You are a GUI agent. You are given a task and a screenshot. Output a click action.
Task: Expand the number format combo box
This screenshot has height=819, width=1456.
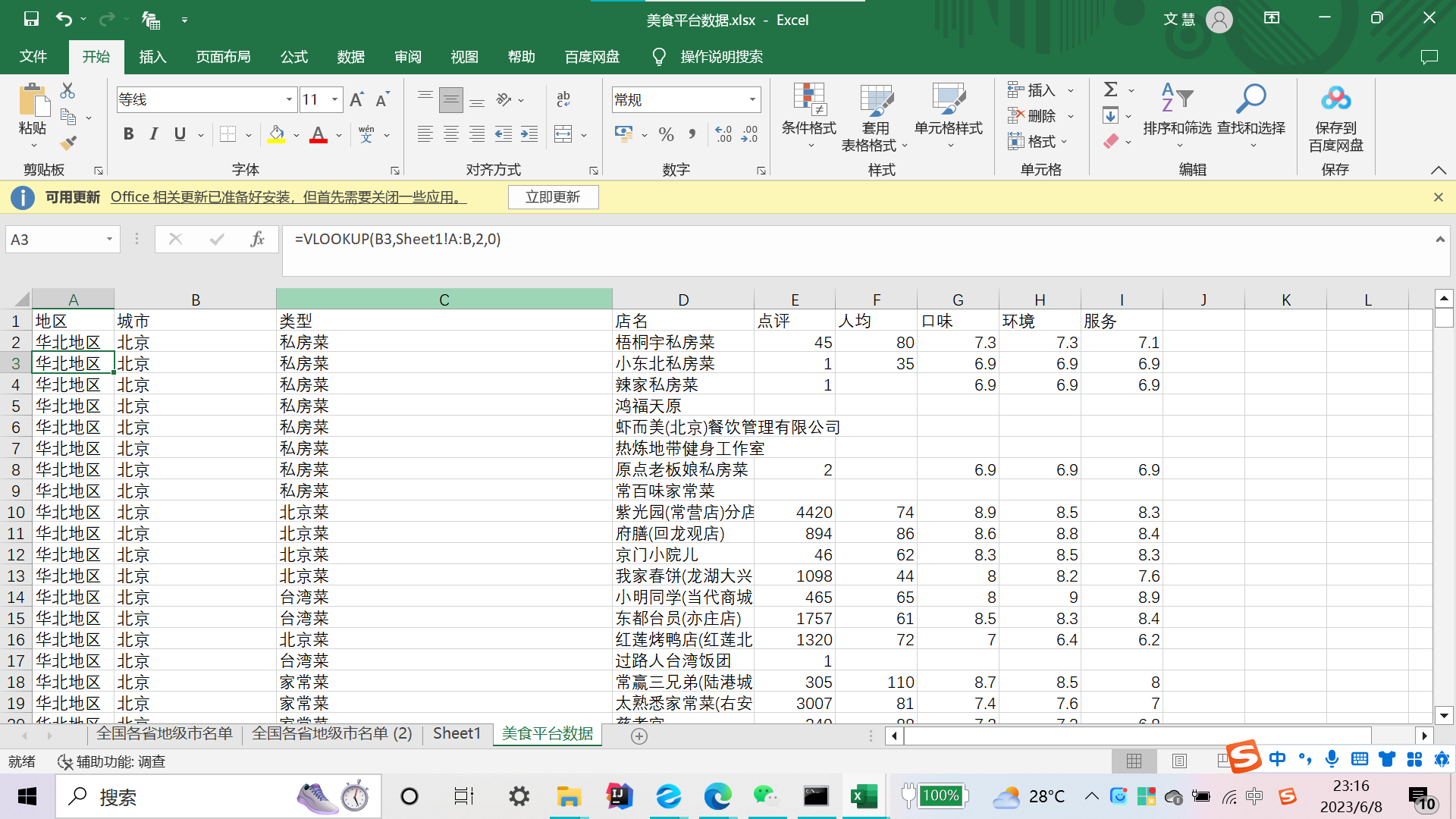pos(752,99)
